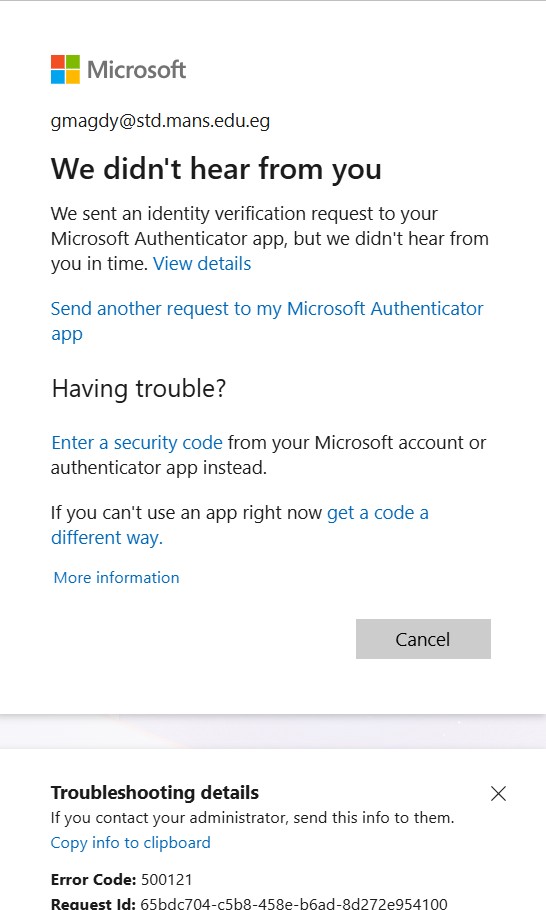This screenshot has width=546, height=910.
Task: Send another request to Microsoft Authenticator app
Action: pos(267,321)
